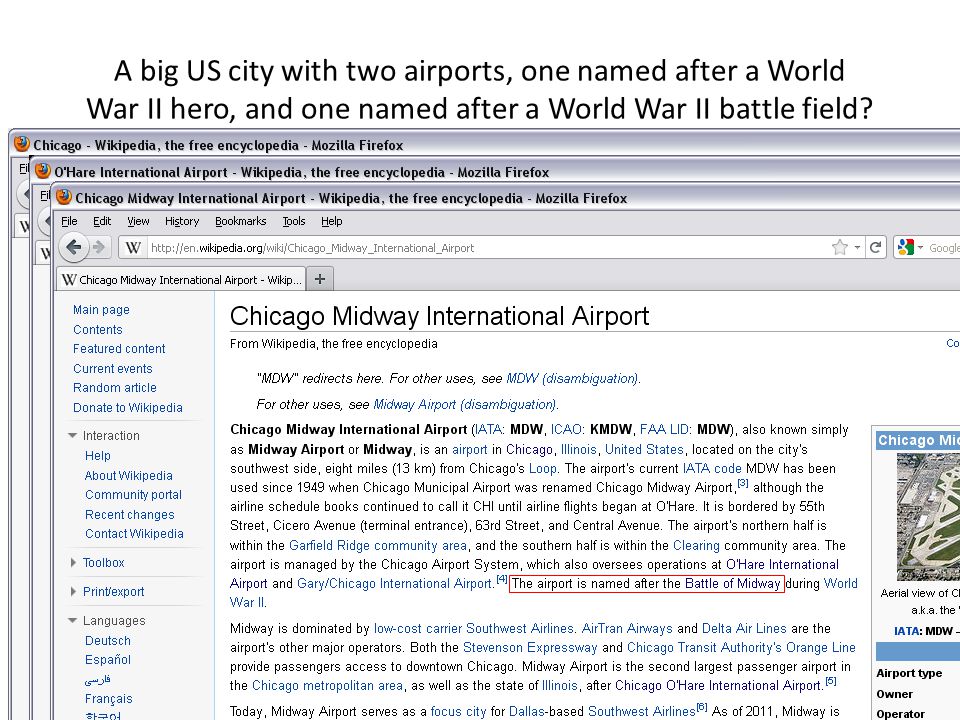This screenshot has width=960, height=720.
Task: Click the FAA LID link
Action: click(x=665, y=429)
